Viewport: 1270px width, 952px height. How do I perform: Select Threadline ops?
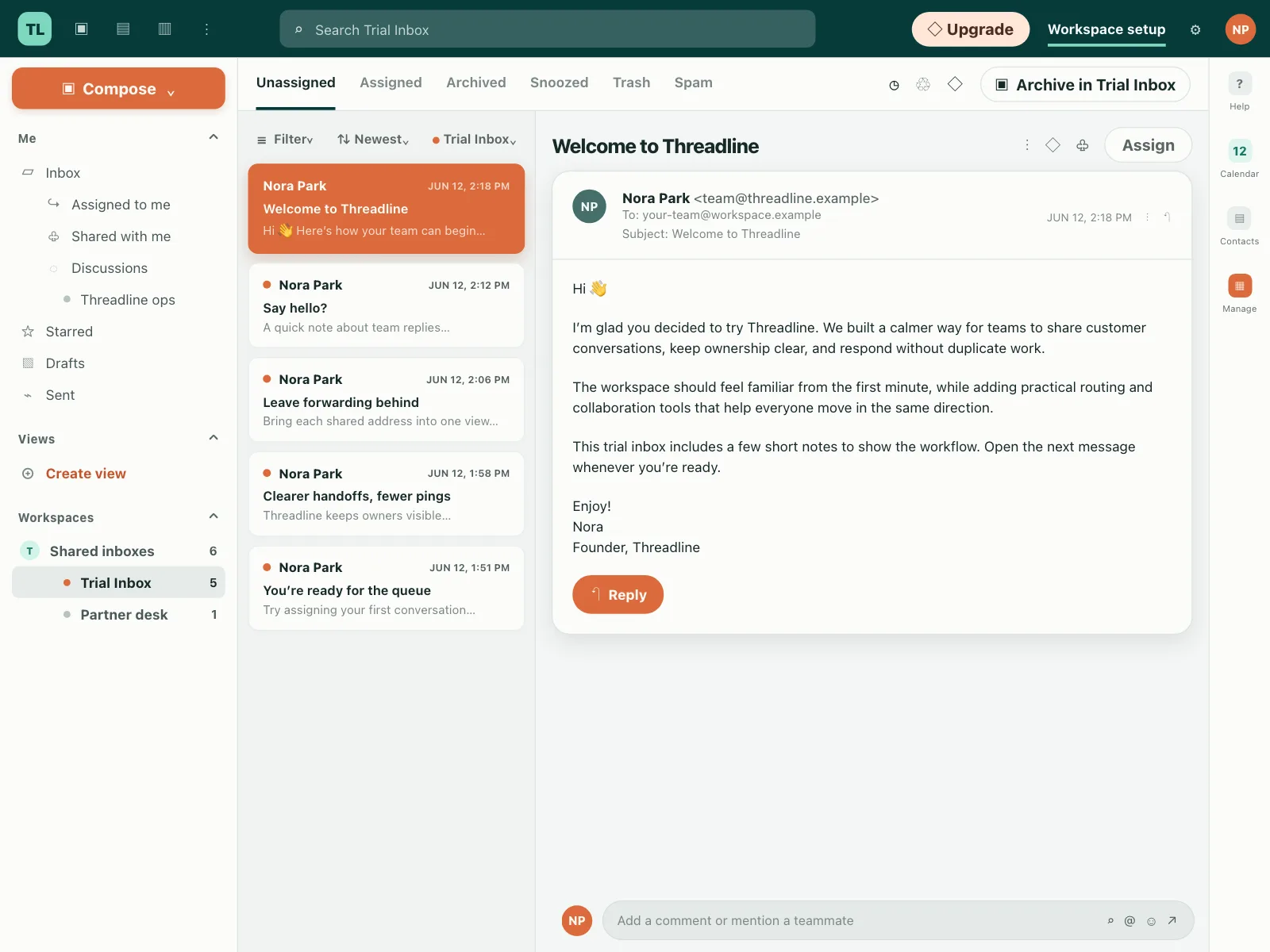pos(119,300)
